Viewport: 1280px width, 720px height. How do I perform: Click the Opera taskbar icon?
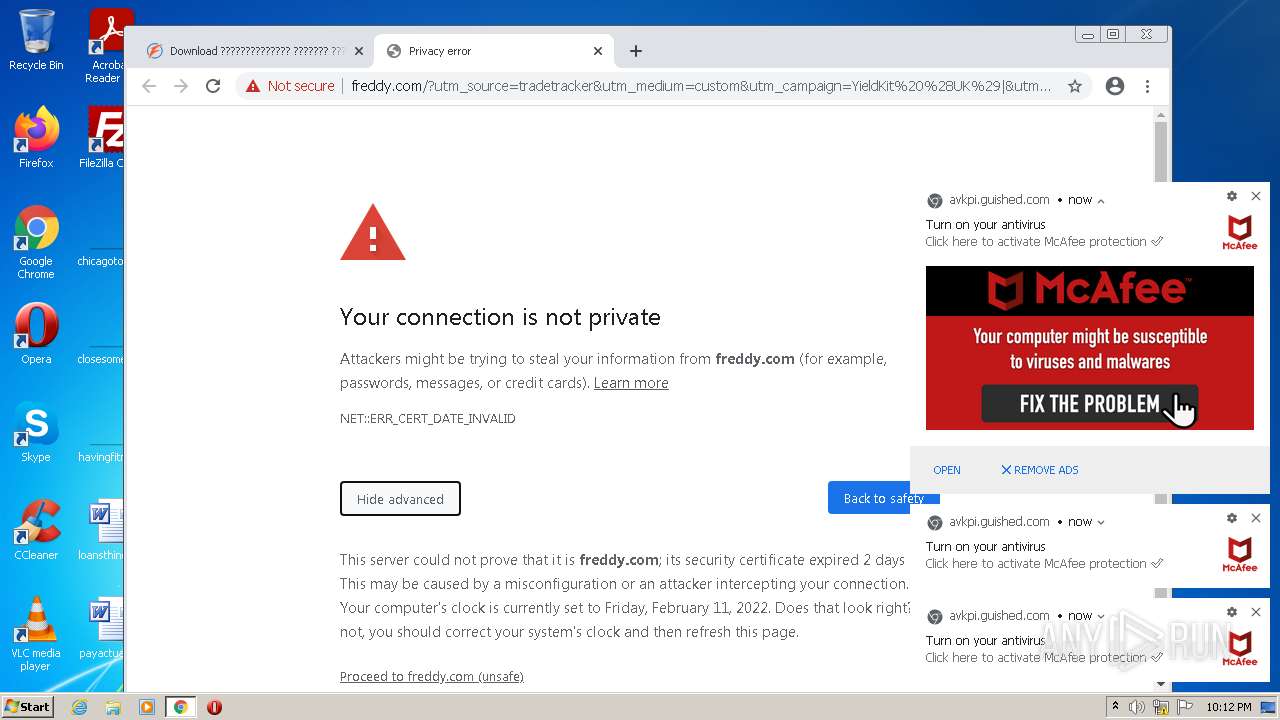click(x=214, y=707)
